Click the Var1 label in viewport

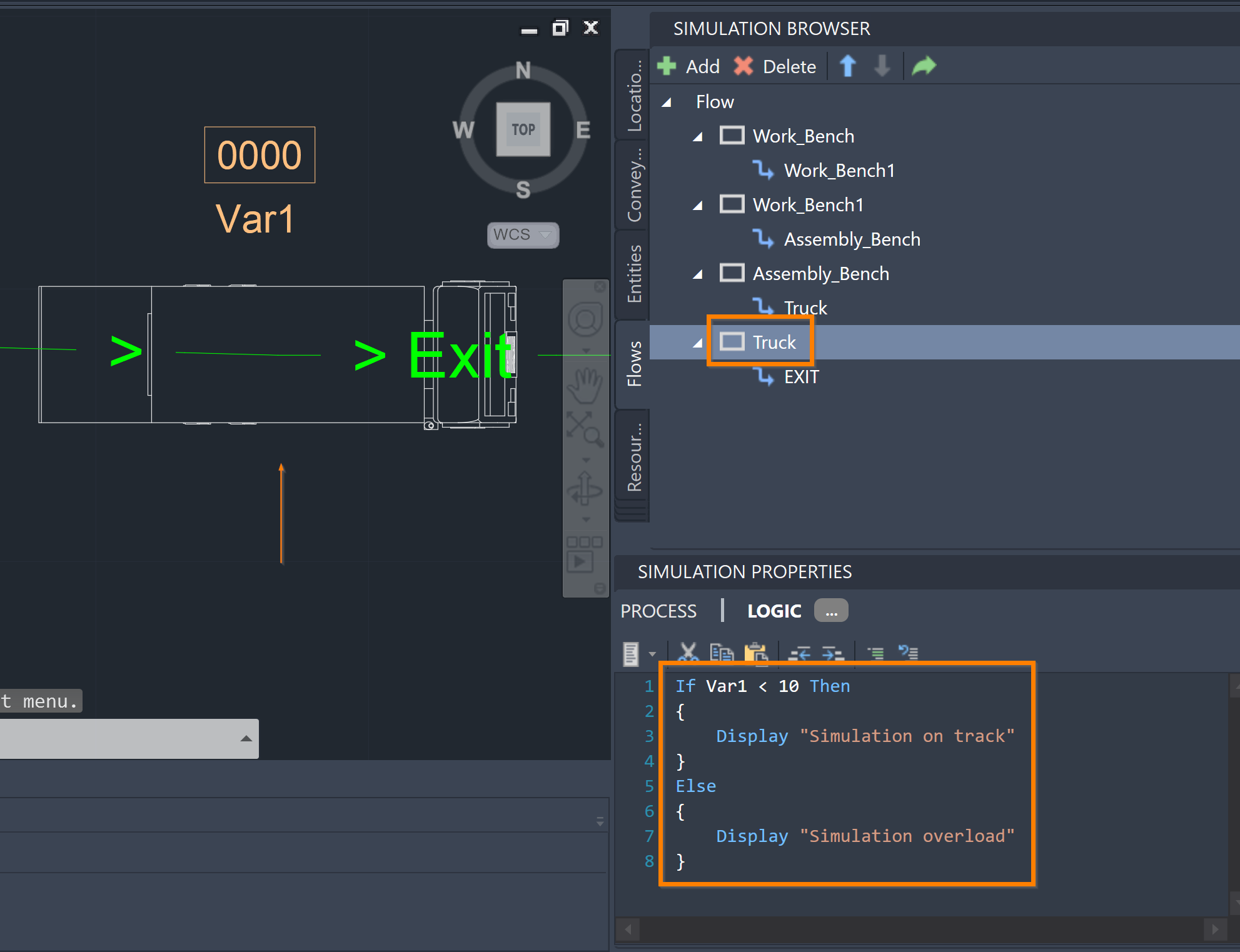255,219
